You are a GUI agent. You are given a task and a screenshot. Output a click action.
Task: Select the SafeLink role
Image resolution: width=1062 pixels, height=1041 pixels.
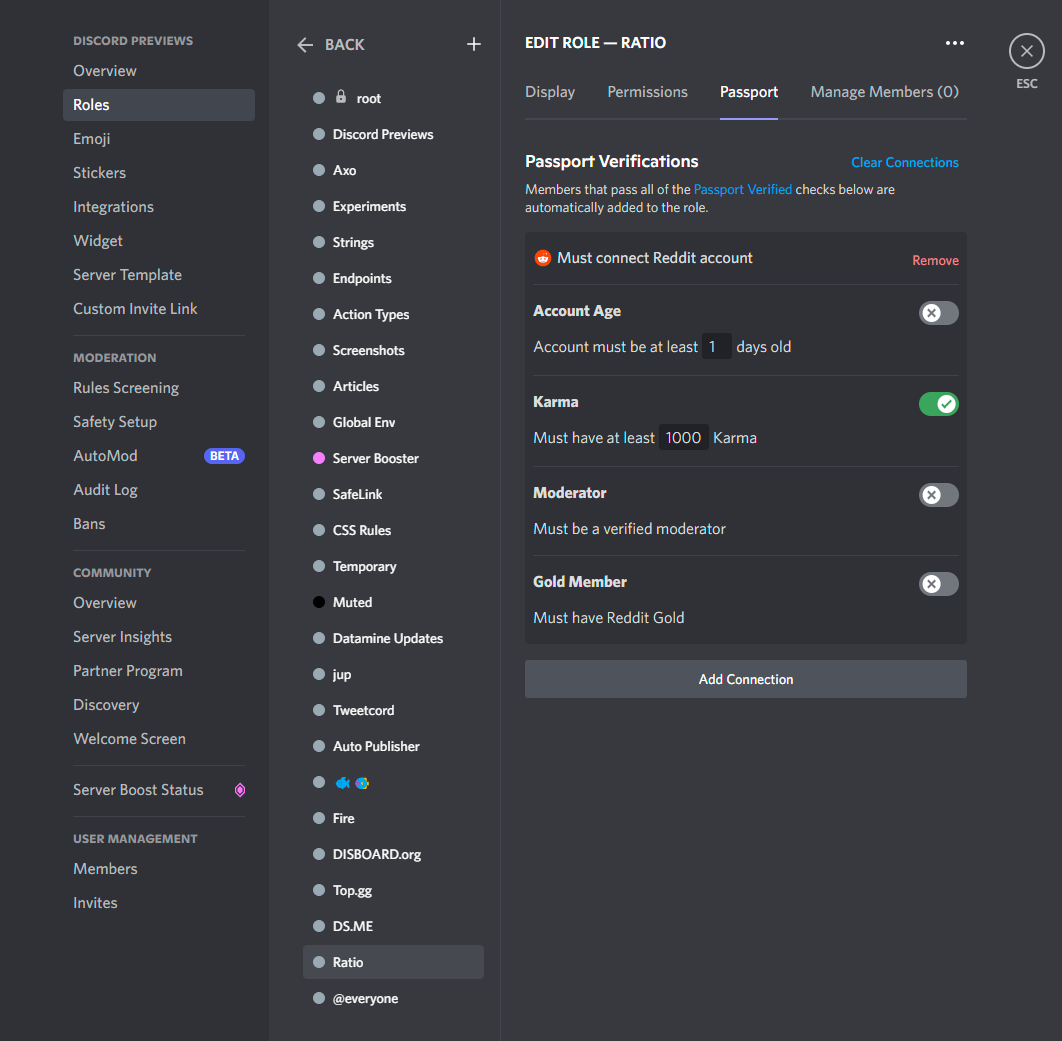[x=393, y=494]
